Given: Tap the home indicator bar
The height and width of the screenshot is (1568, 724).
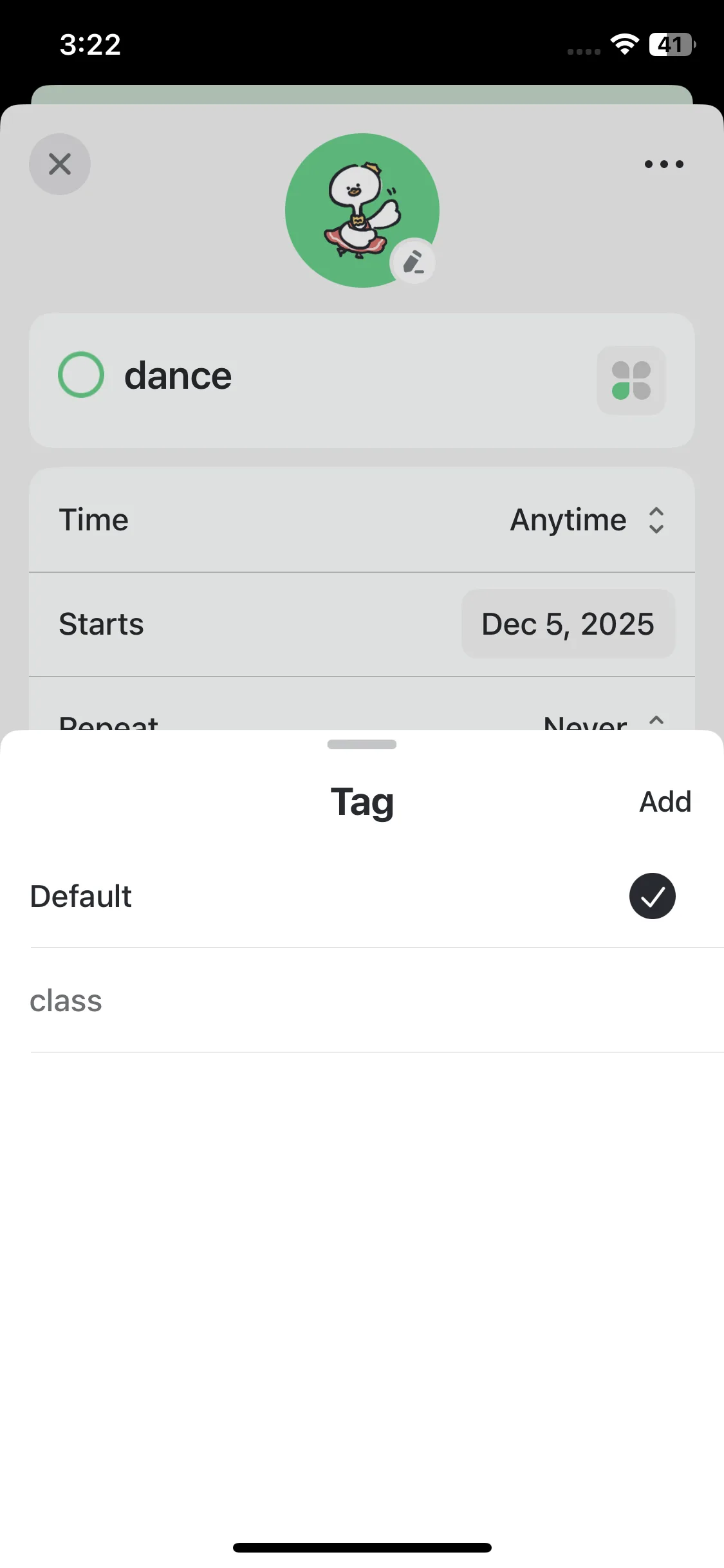Looking at the screenshot, I should point(362,1547).
